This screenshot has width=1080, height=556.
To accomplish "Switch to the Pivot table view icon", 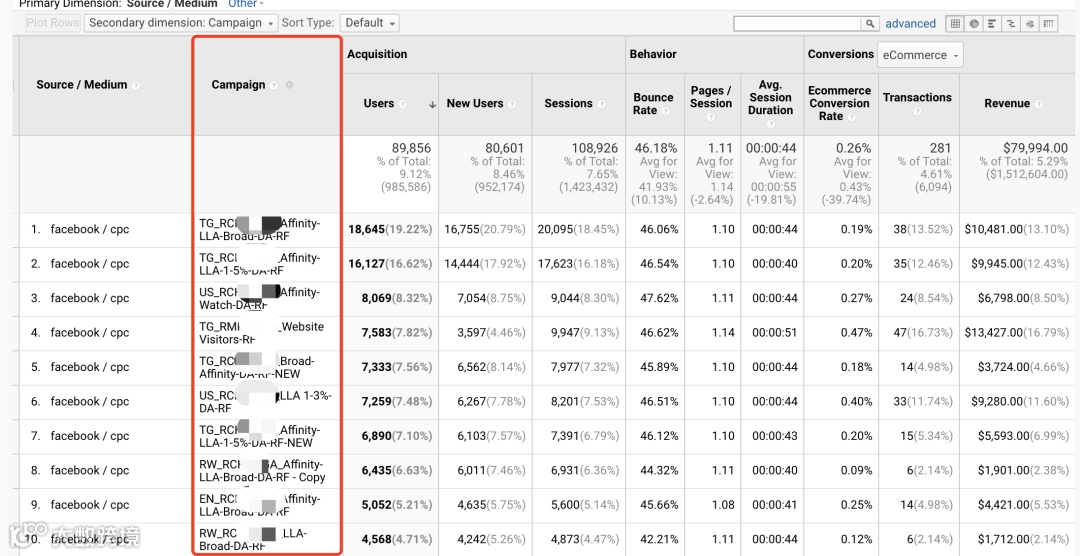I will pyautogui.click(x=1048, y=23).
